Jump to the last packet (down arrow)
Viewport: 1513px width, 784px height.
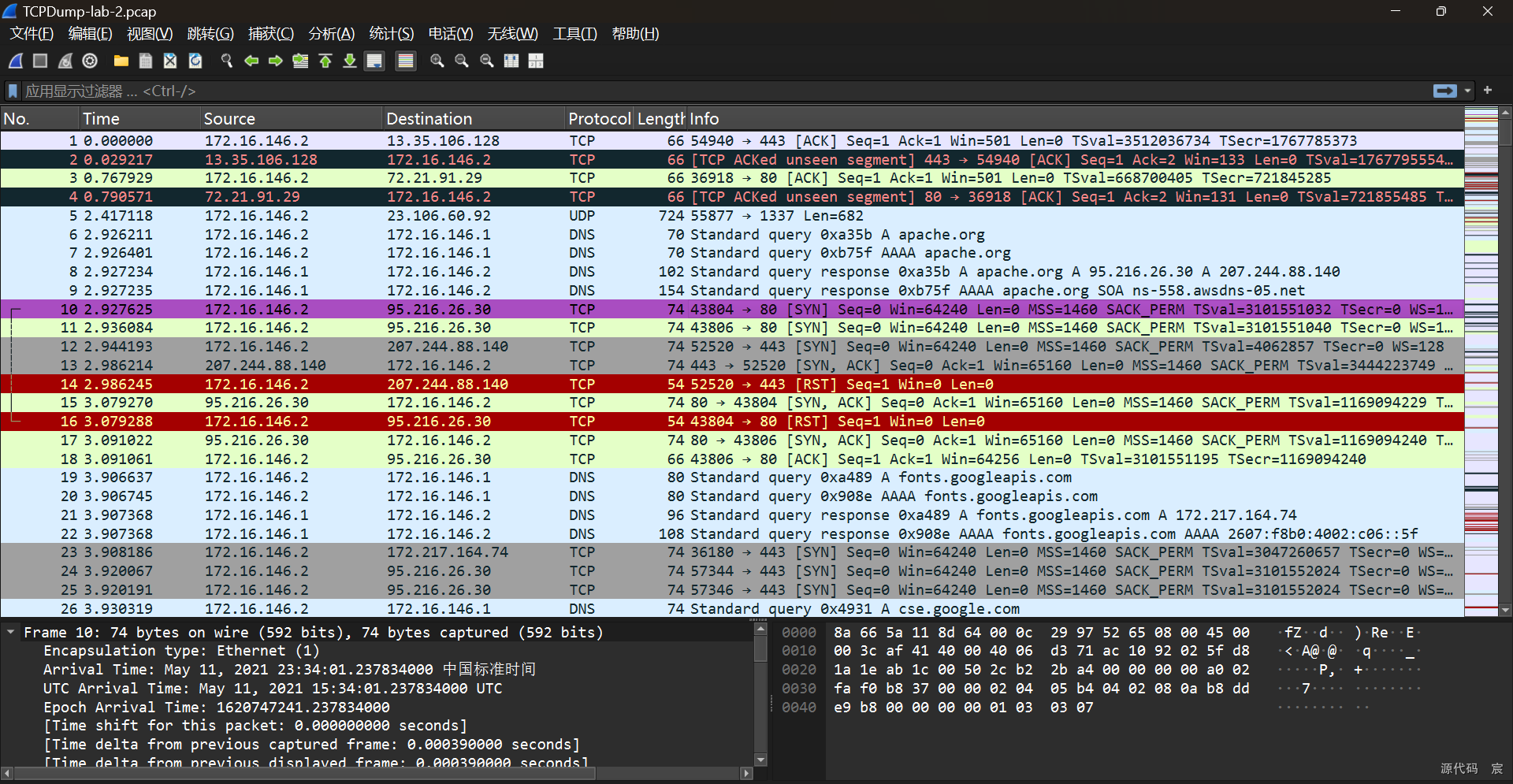350,61
